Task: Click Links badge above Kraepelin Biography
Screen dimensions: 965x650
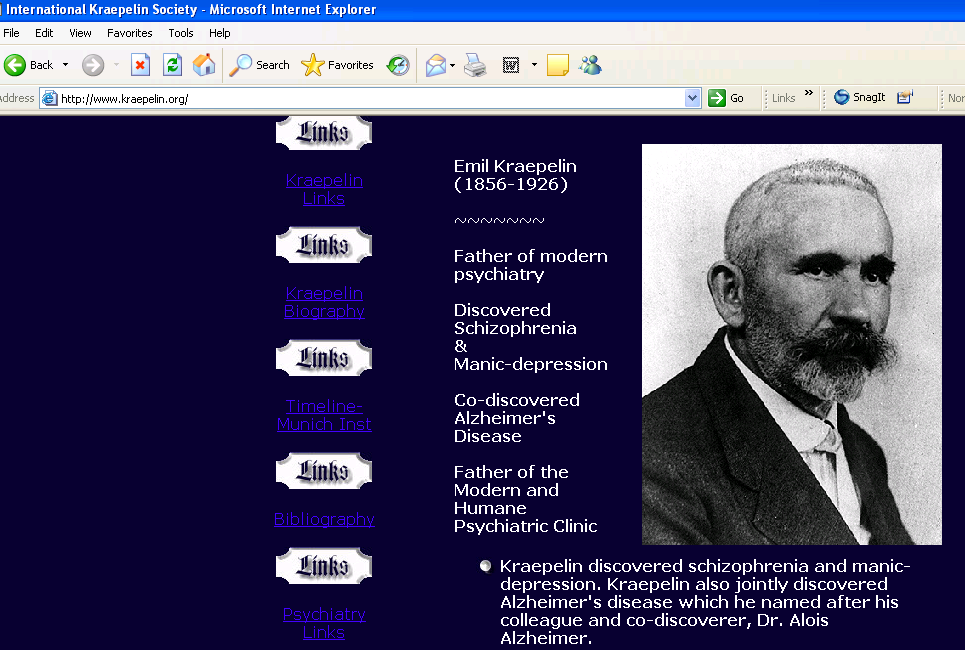Action: coord(324,245)
